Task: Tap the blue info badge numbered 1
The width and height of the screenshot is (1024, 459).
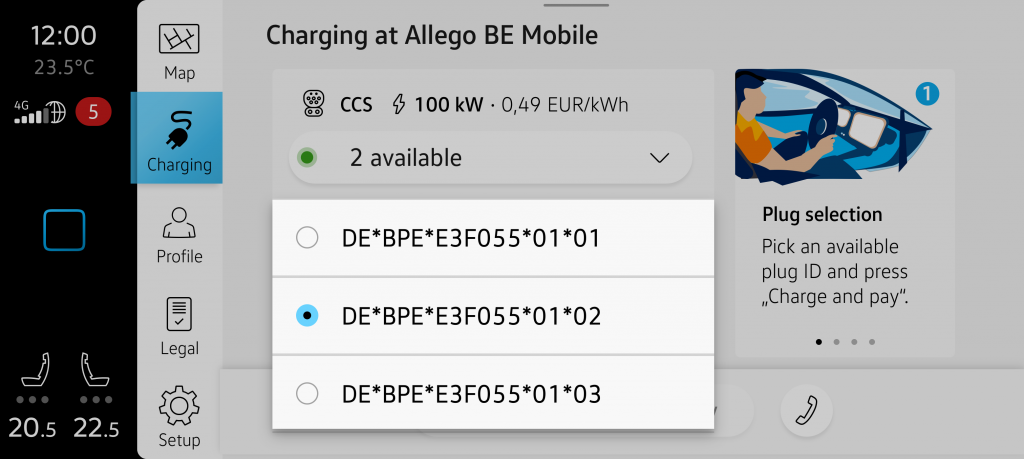Action: (927, 95)
